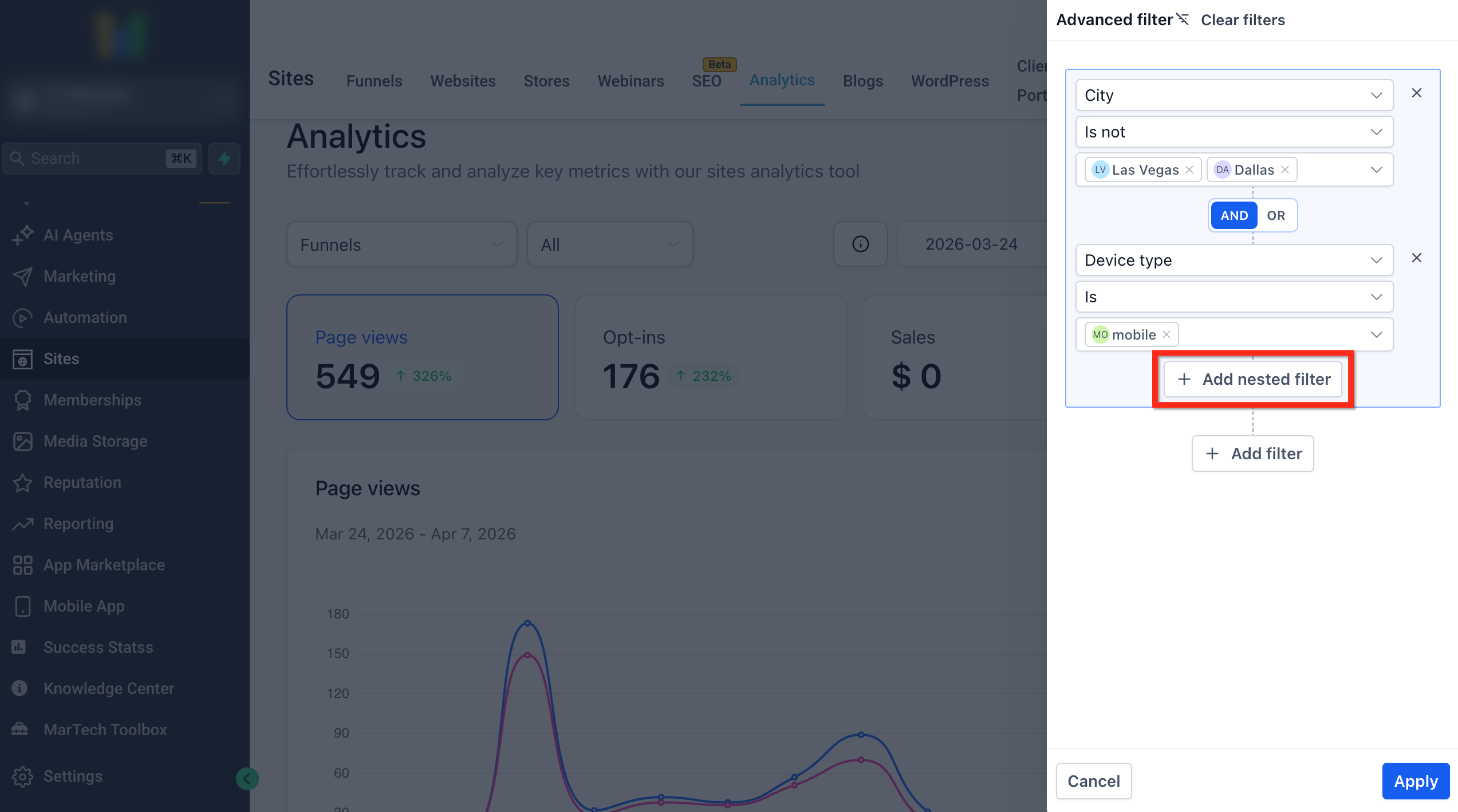Remove the Las Vegas city tag
Image resolution: width=1458 pixels, height=812 pixels.
pos(1189,170)
